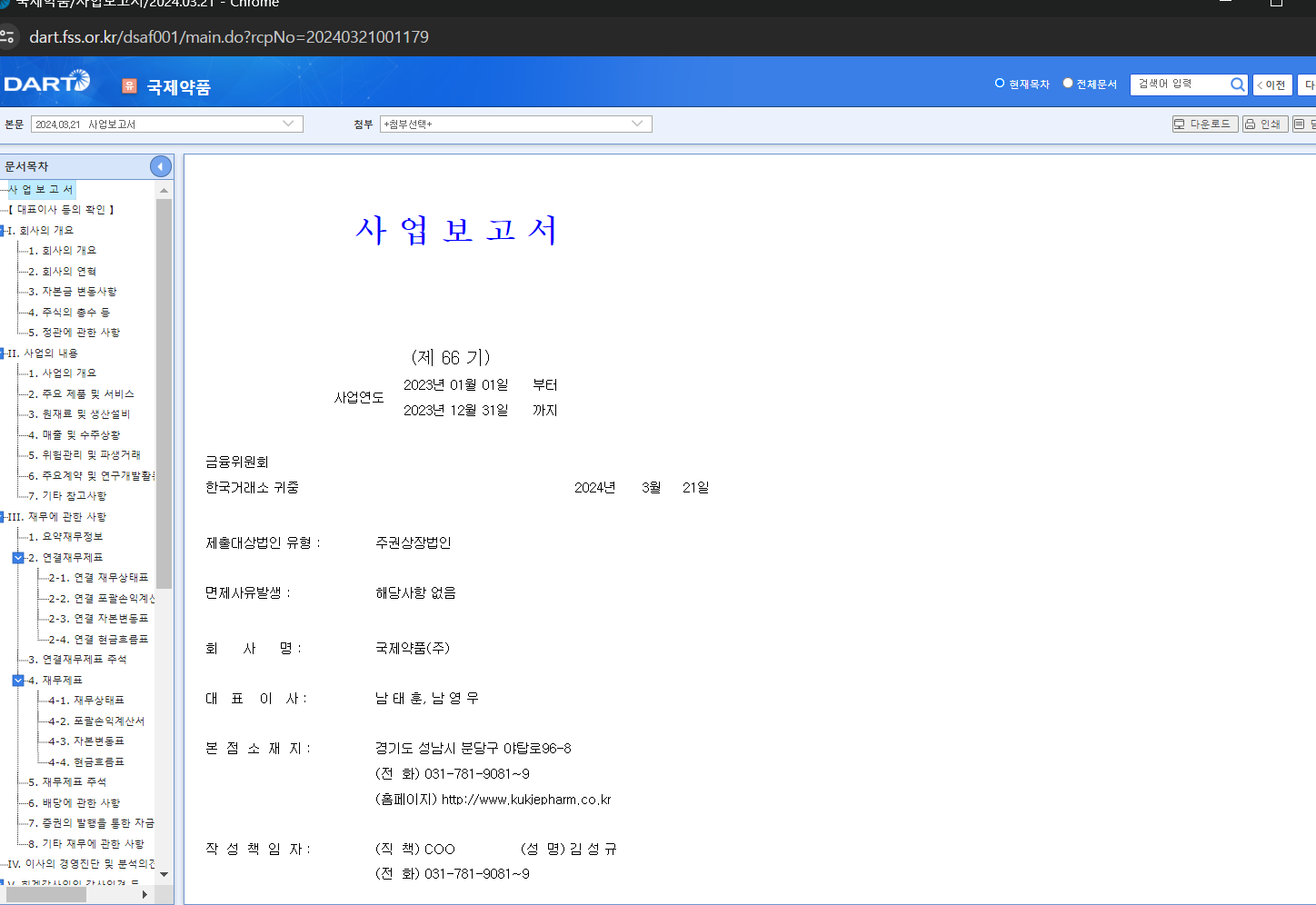Open 4-1. 재무상태표 item
The image size is (1316, 905).
coord(86,701)
